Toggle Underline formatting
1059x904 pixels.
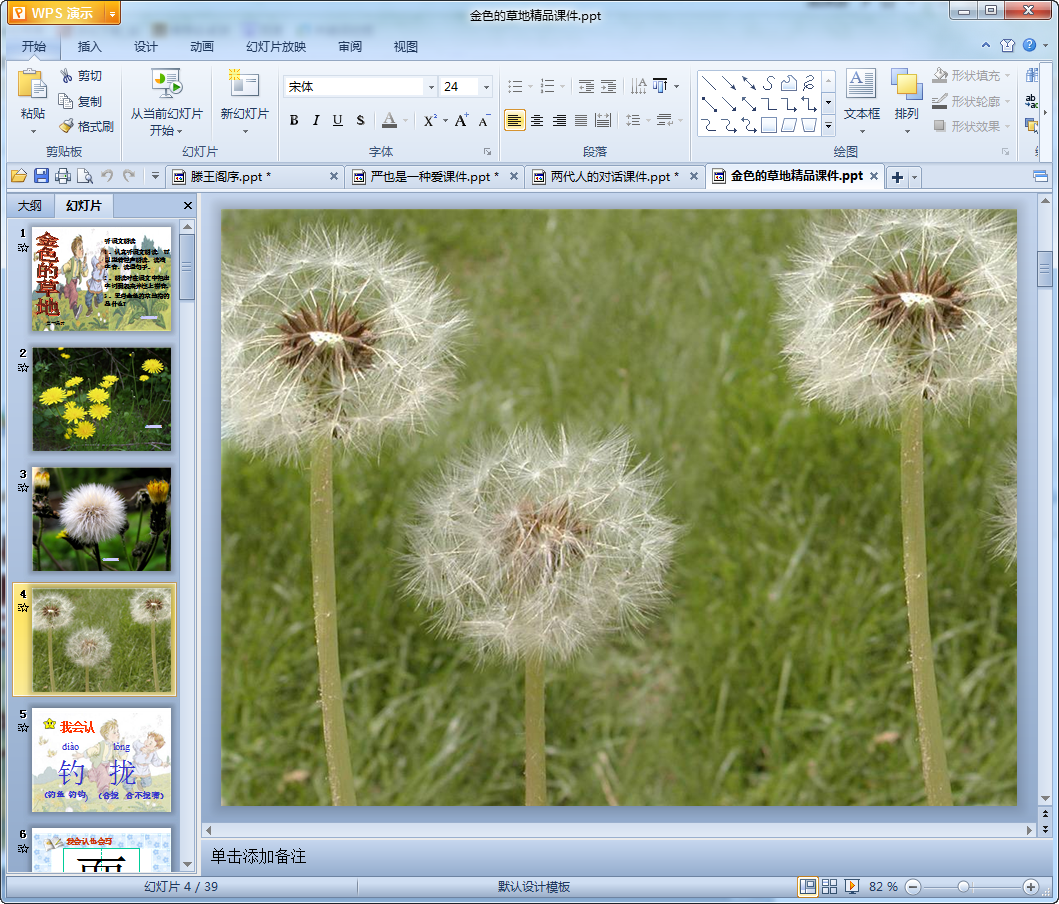pos(338,121)
